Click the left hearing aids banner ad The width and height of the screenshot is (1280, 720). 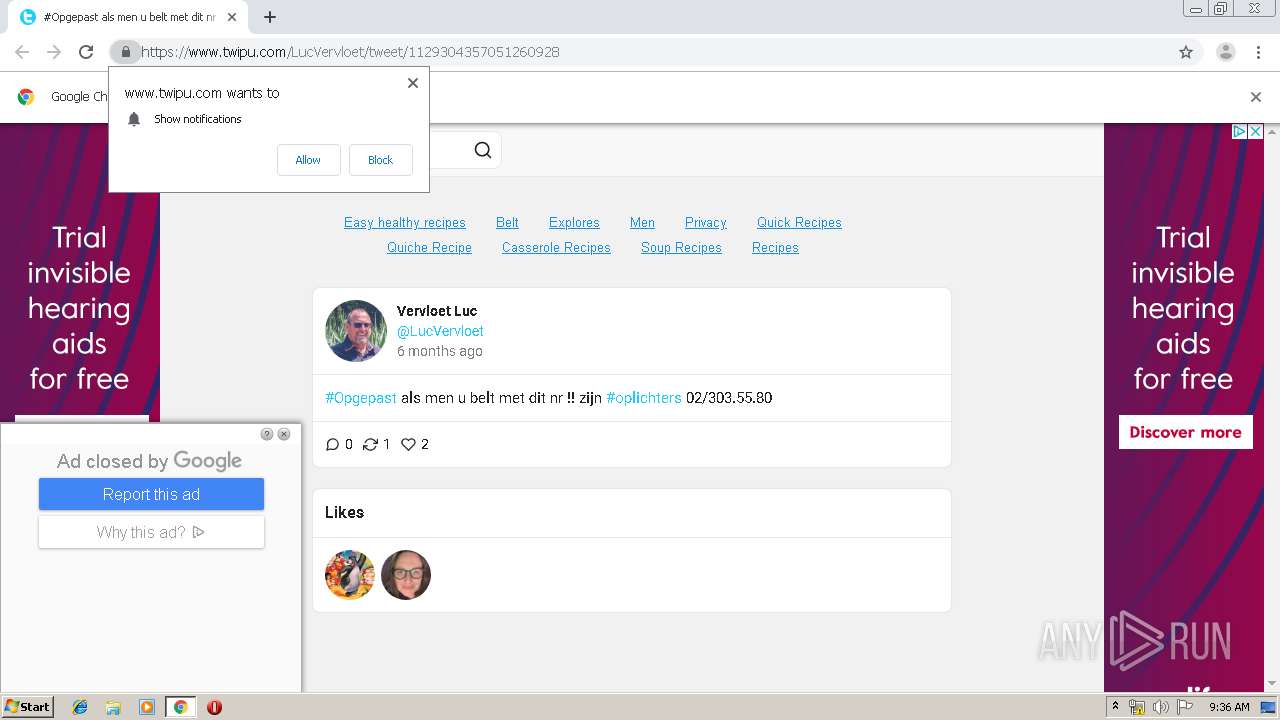[x=80, y=307]
